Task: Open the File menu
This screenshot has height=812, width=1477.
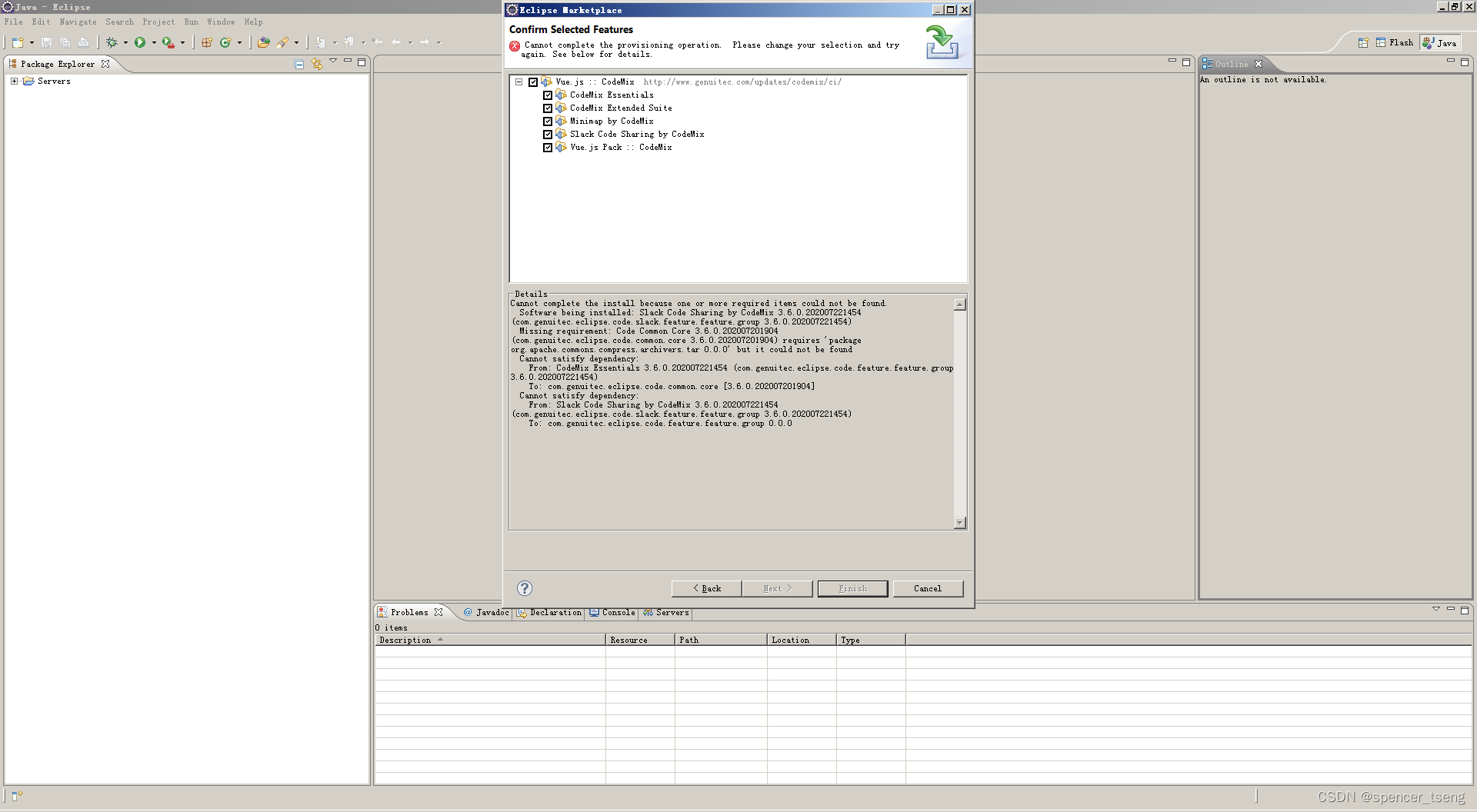Action: [13, 22]
